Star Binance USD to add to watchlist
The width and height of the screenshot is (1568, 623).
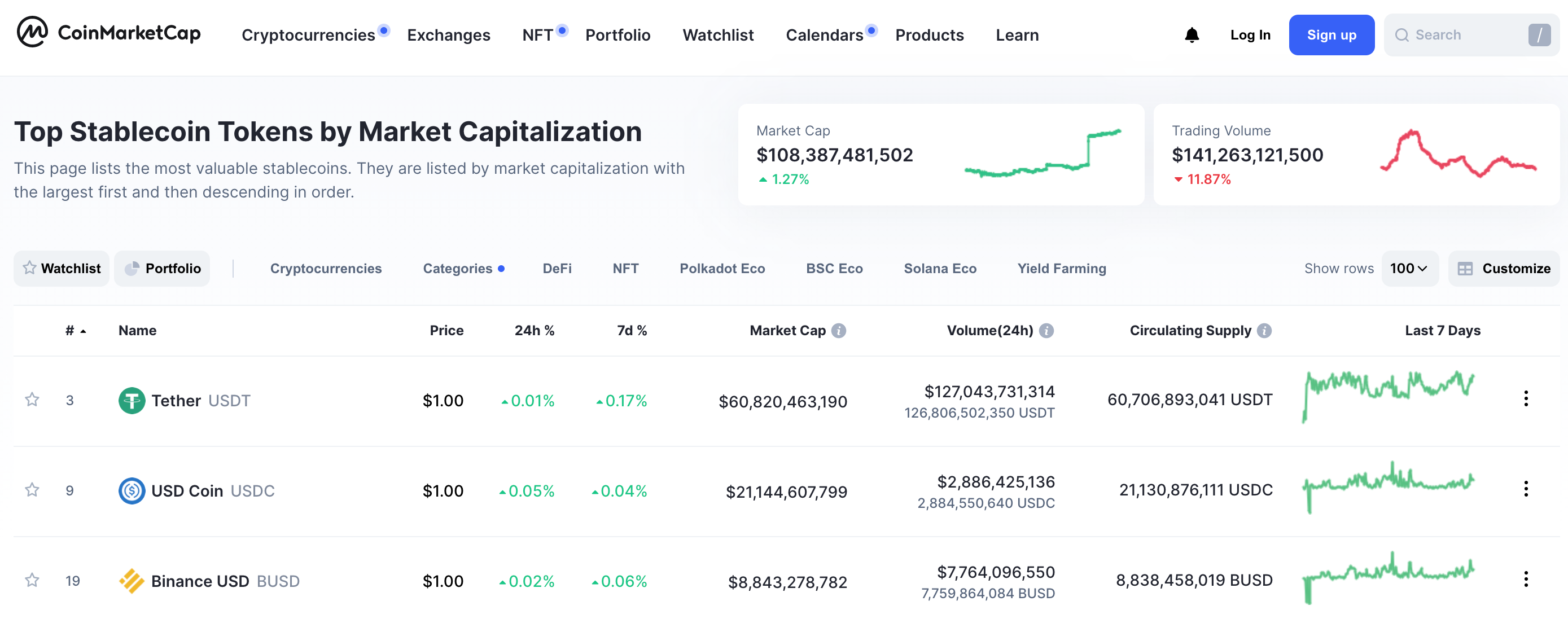[x=32, y=581]
